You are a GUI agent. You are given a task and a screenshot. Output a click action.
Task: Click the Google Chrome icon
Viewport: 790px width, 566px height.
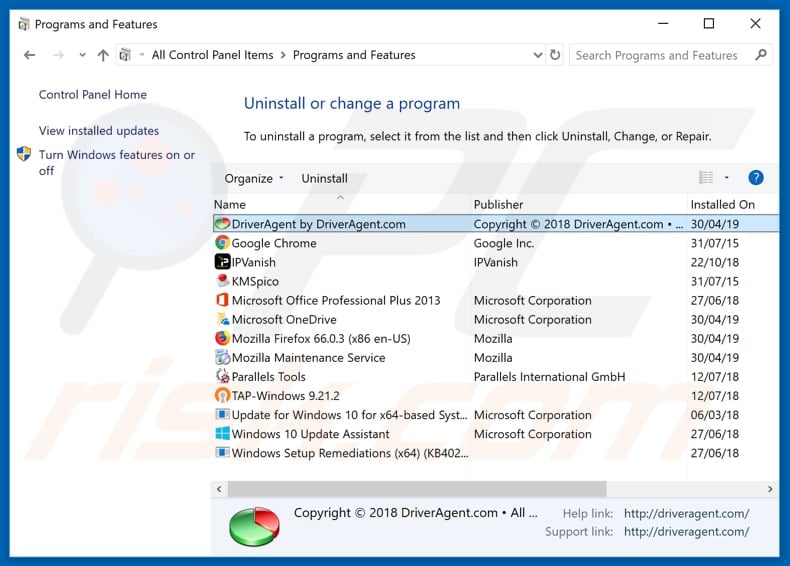click(222, 243)
